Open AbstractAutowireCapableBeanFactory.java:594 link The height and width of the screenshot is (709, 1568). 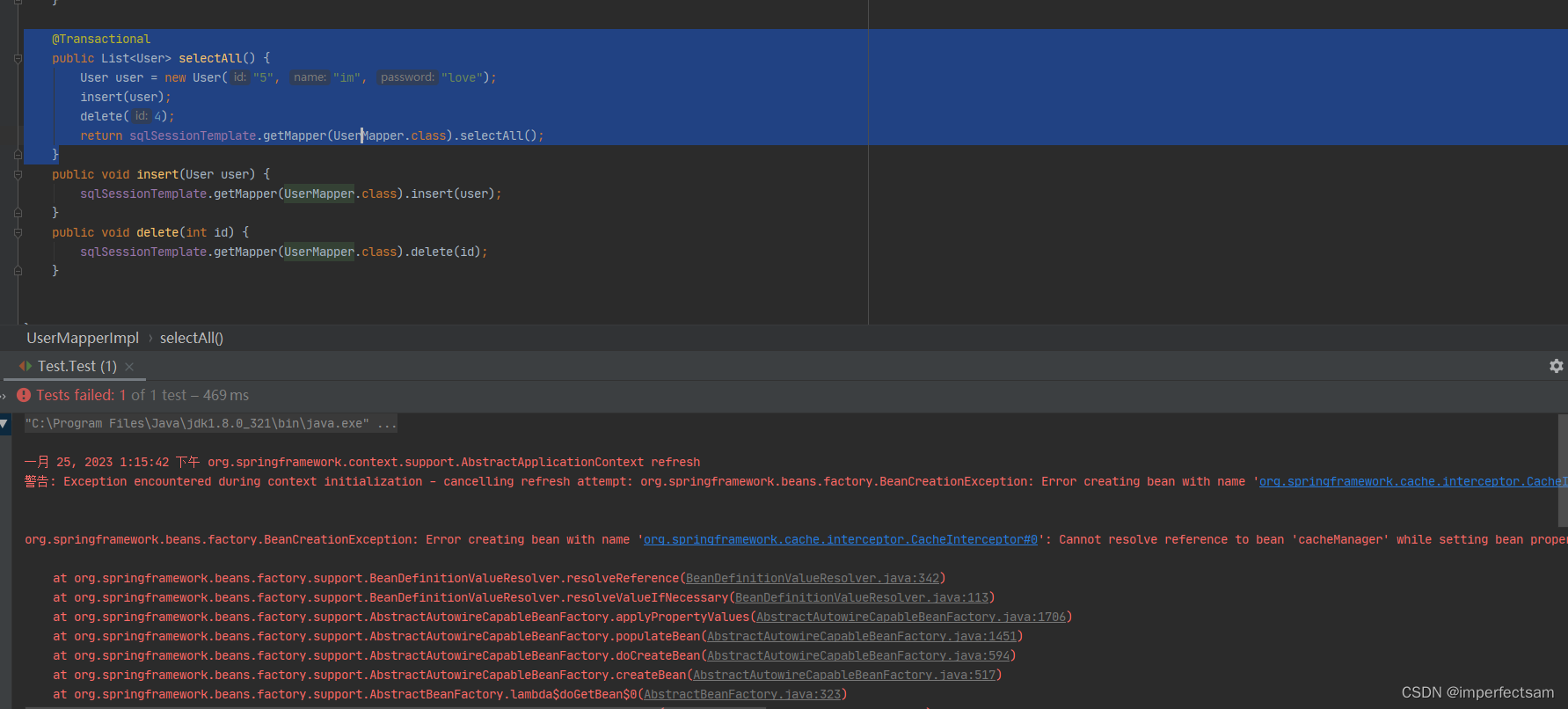tap(858, 655)
